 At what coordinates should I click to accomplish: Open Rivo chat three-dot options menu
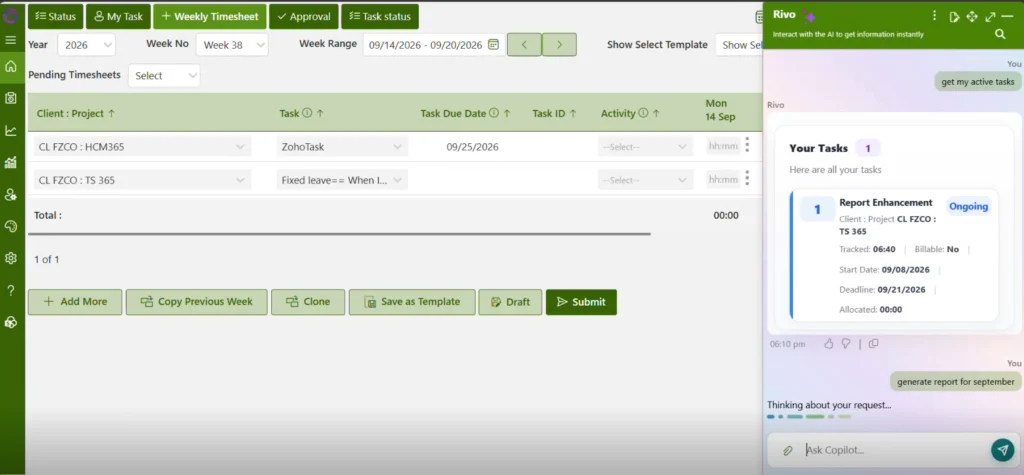(935, 15)
